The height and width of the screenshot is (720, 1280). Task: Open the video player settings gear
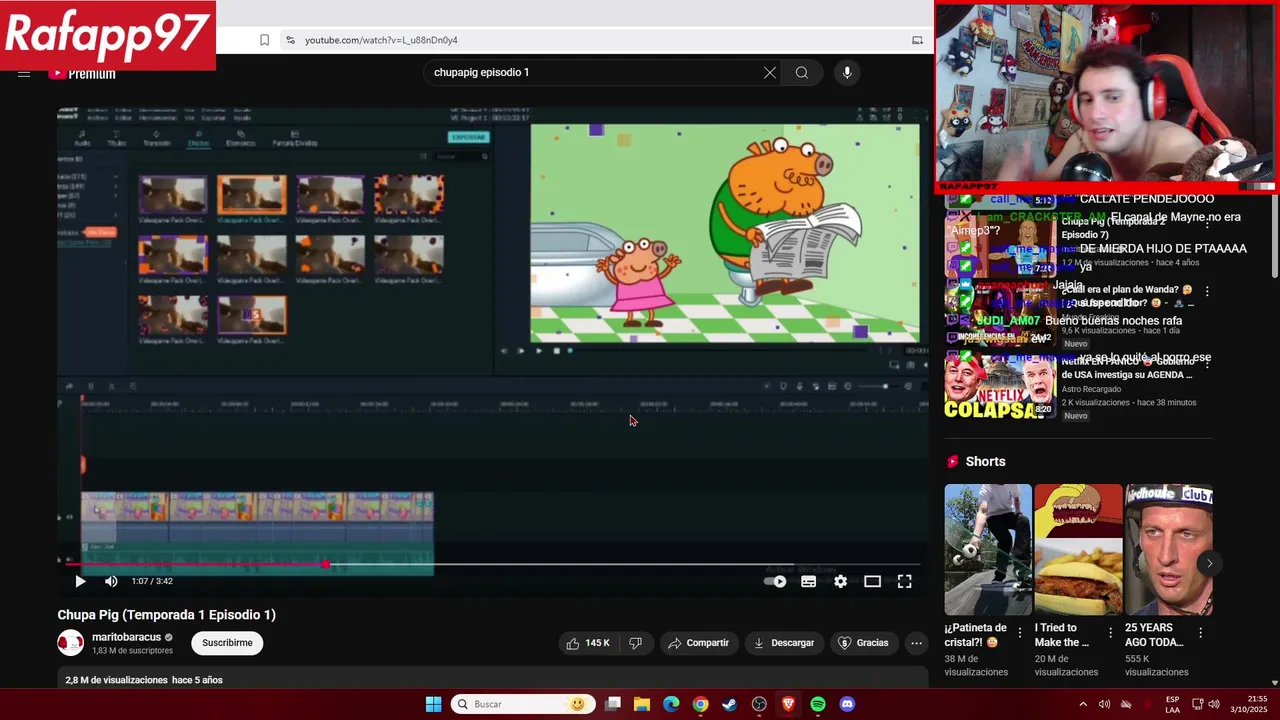840,581
